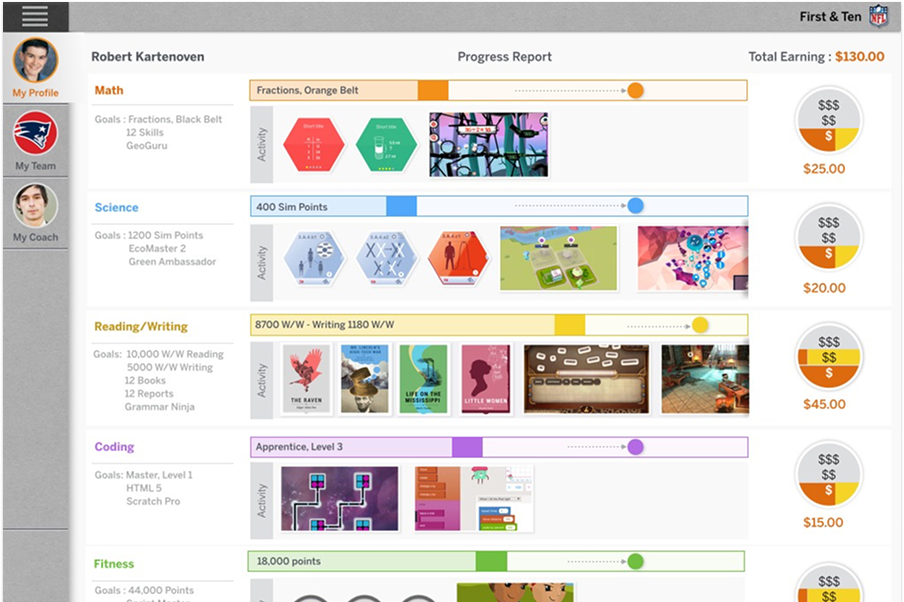Click the NFL shield logo
Image resolution: width=904 pixels, height=602 pixels.
coord(878,16)
